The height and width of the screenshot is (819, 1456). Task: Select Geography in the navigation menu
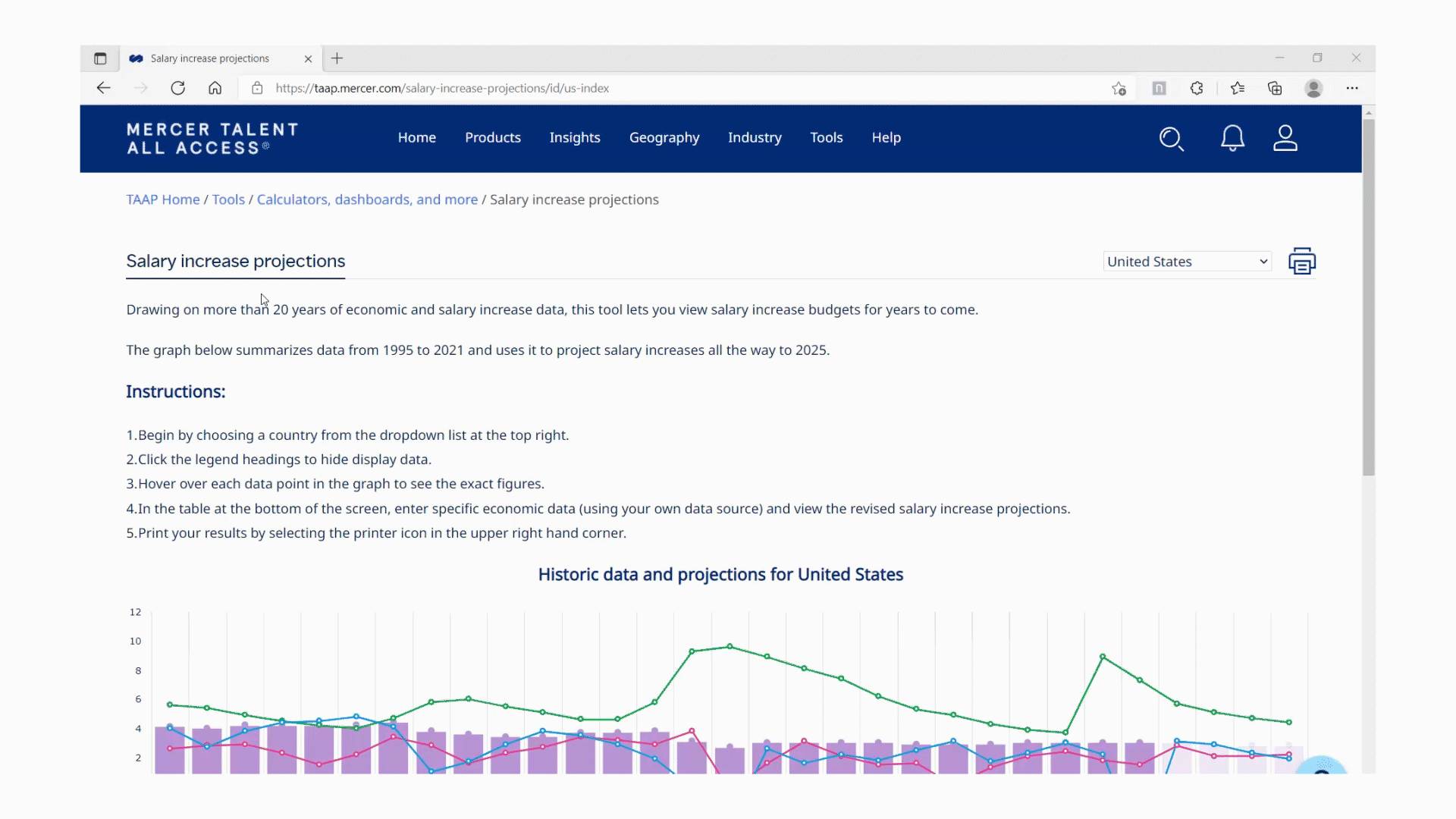pos(664,137)
